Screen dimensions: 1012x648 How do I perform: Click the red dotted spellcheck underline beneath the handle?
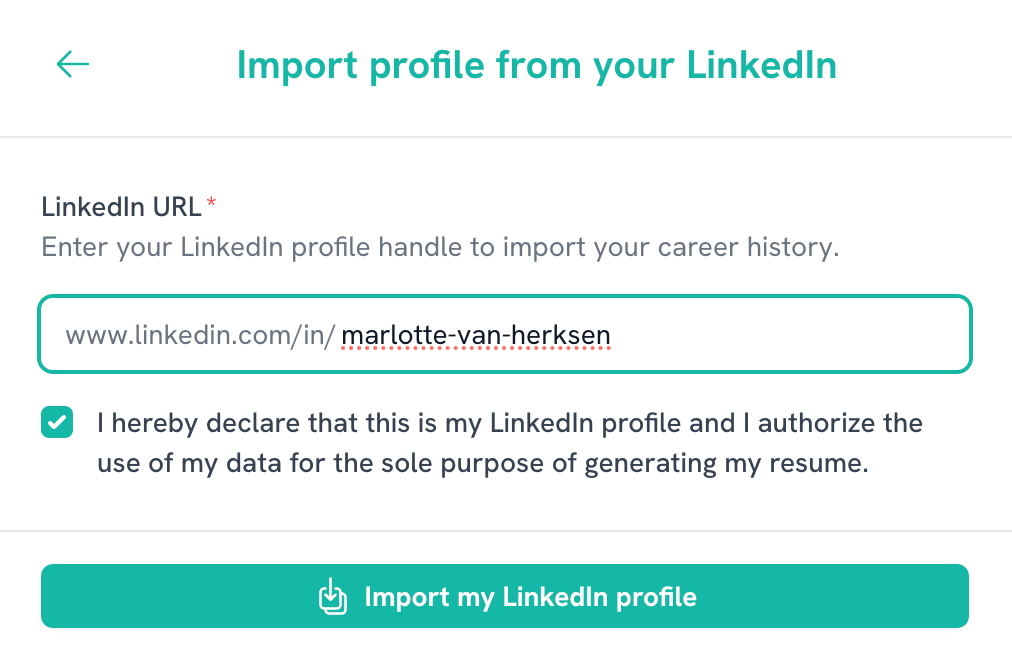(477, 349)
